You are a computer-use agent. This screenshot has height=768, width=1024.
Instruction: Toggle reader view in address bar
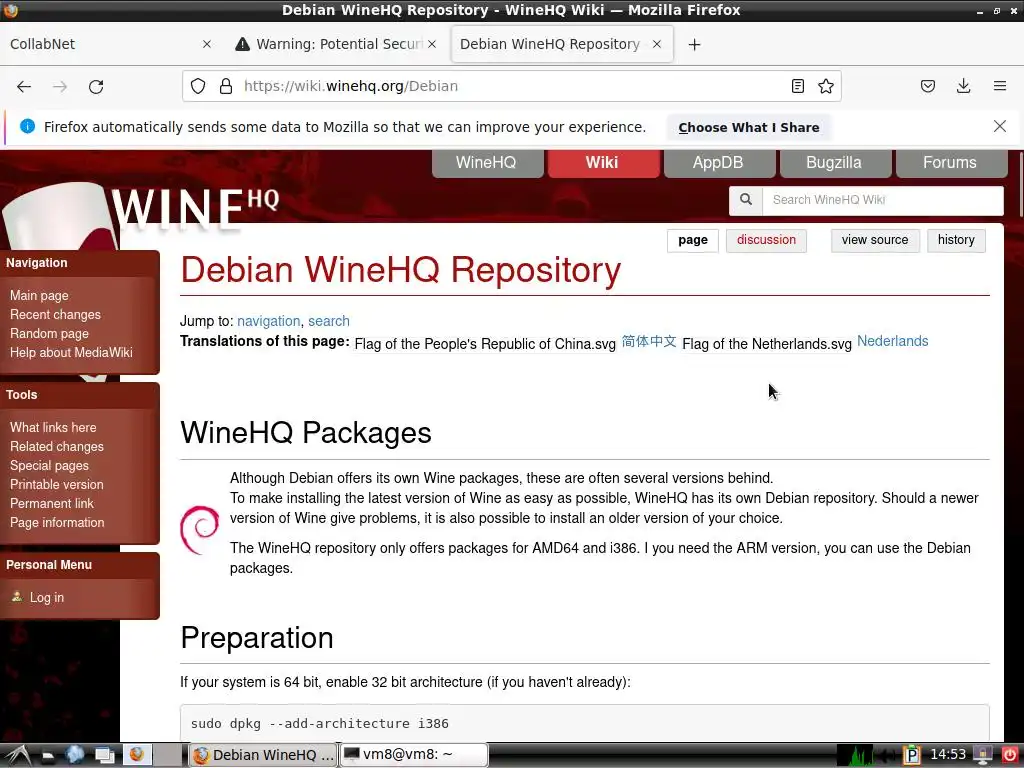[797, 86]
